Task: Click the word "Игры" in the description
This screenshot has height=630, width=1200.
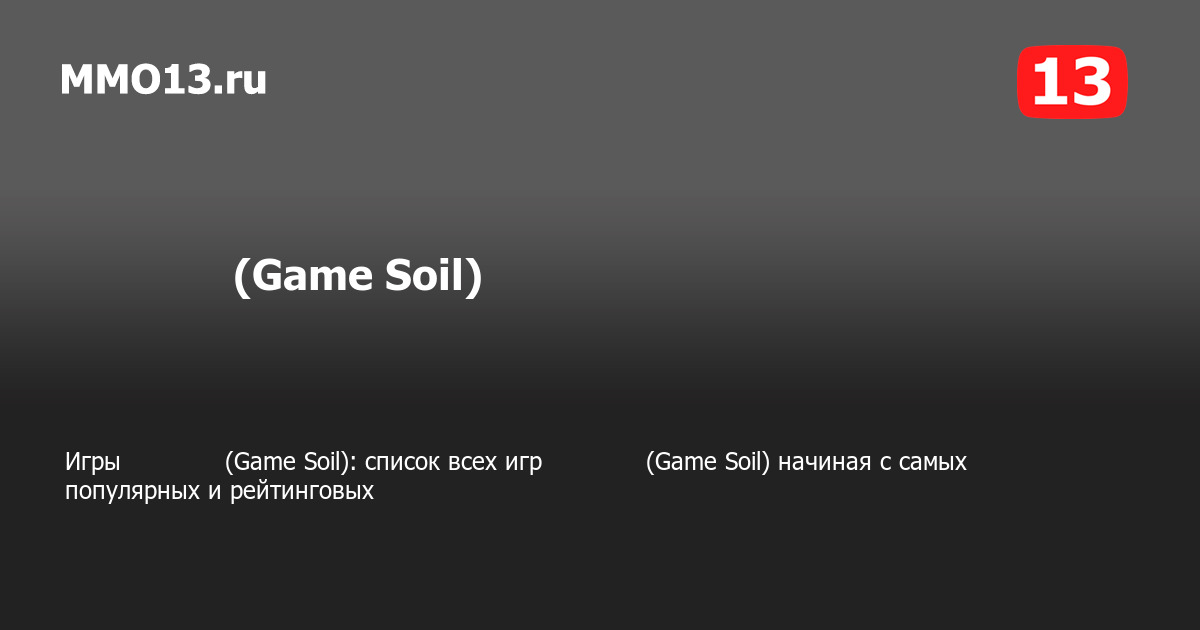Action: (93, 463)
